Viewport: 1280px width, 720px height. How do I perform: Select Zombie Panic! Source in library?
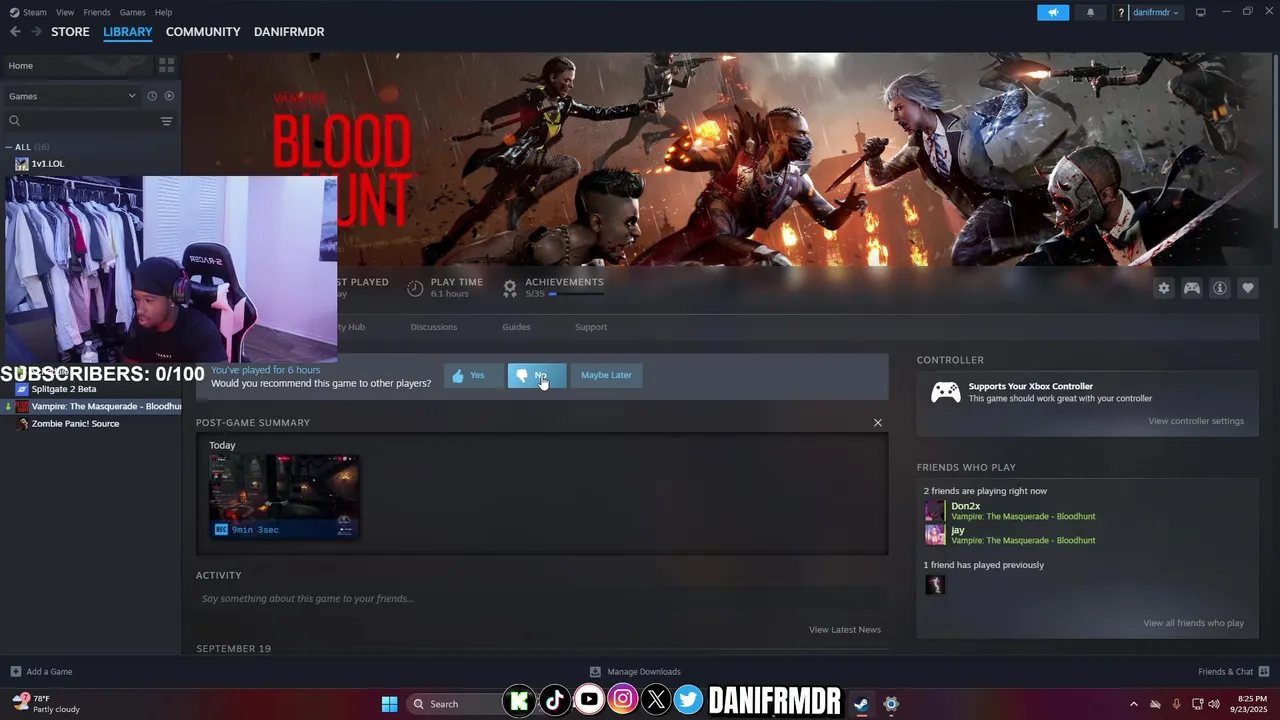[x=75, y=424]
